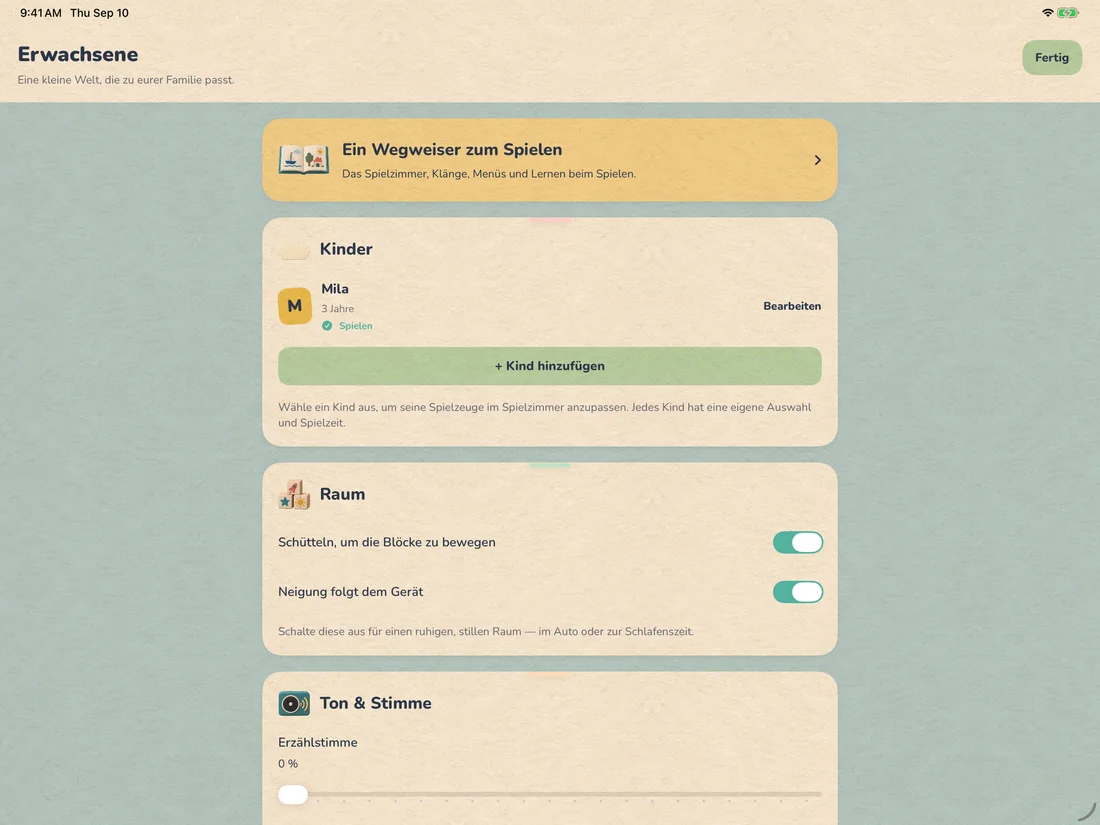The width and height of the screenshot is (1100, 825).
Task: Click the Erzählstimme label
Action: point(318,742)
